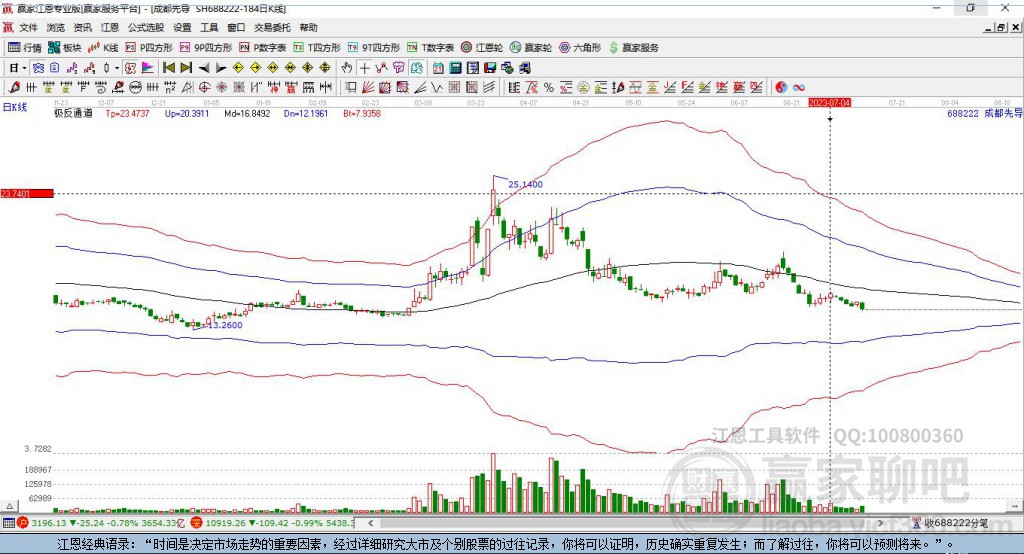
Task: Open the T数字表 tool
Action: point(430,48)
